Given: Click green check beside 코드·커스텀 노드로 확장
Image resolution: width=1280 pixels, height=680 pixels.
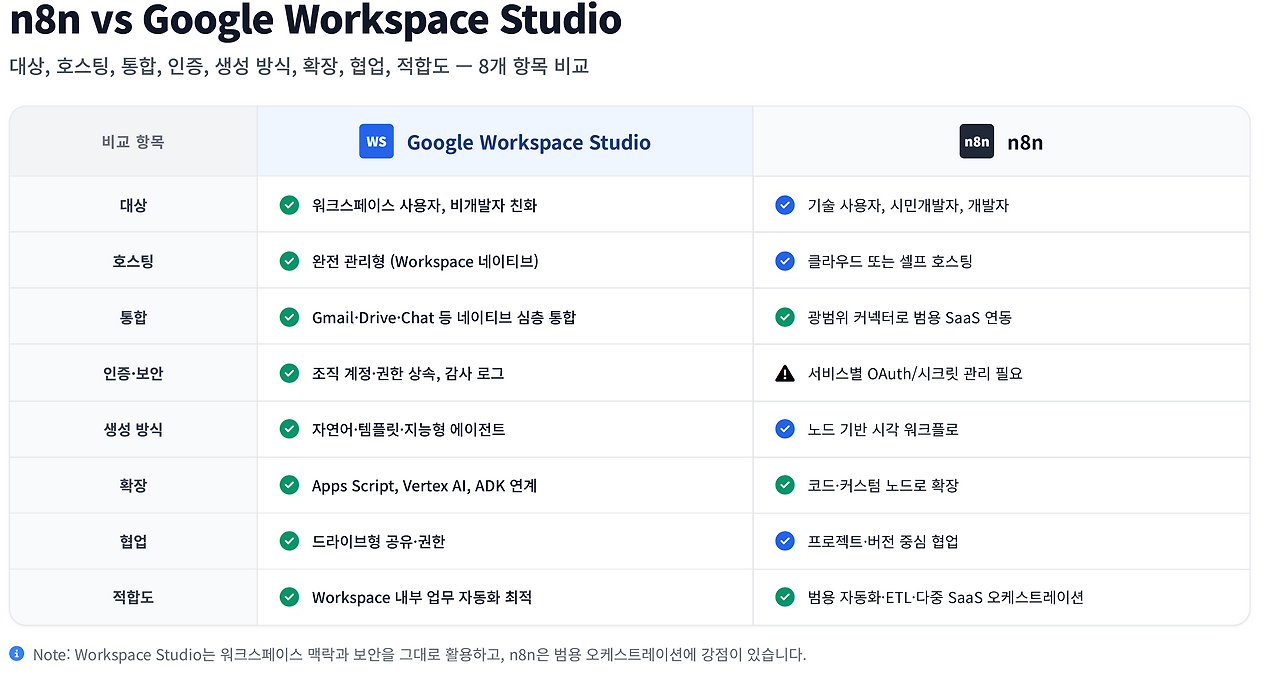Looking at the screenshot, I should click(x=785, y=485).
